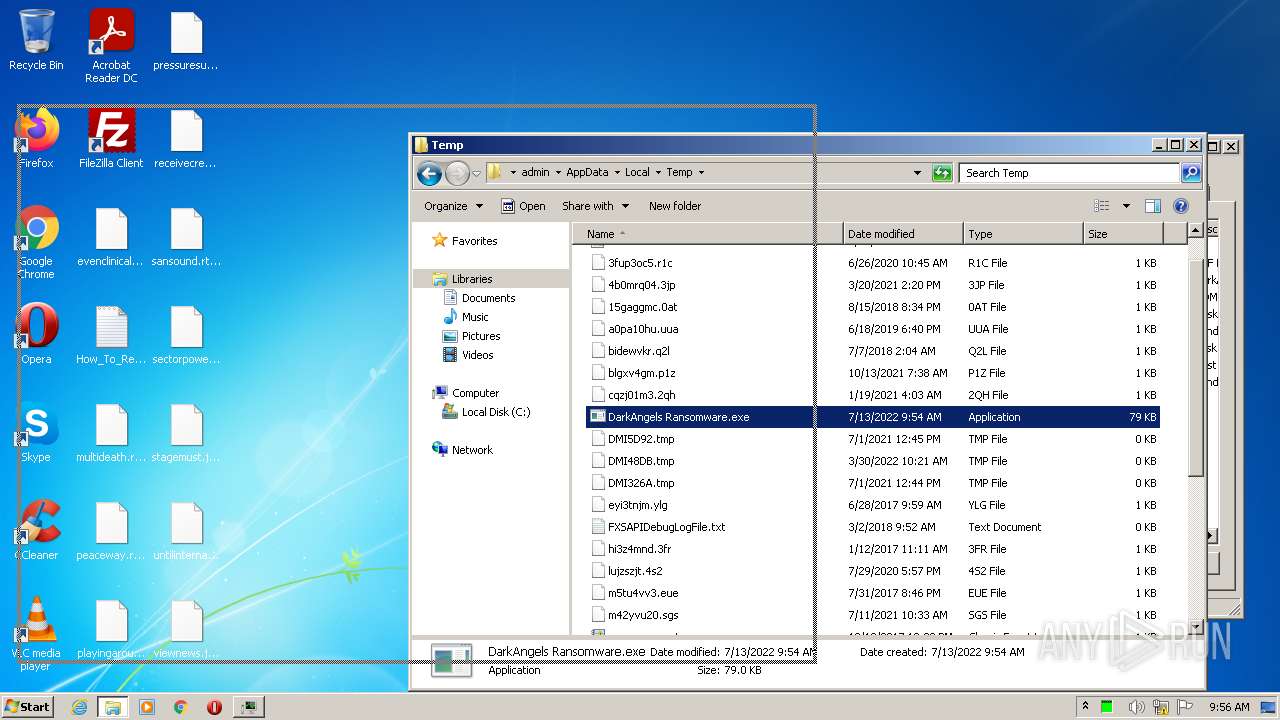1280x720 pixels.
Task: Select the peaceway.r... desktop file
Action: (111, 530)
